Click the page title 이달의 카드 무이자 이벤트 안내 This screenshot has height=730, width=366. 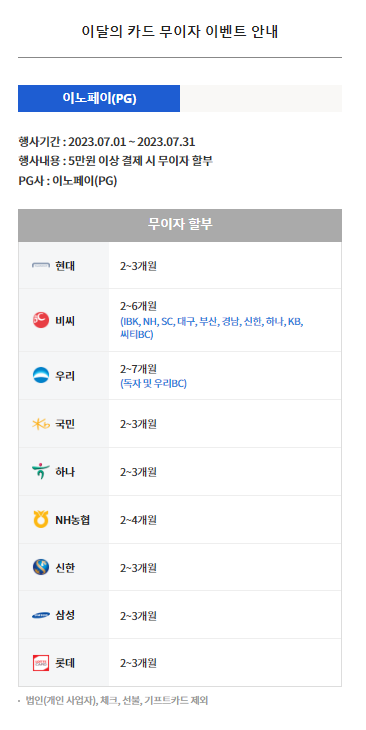[x=180, y=32]
